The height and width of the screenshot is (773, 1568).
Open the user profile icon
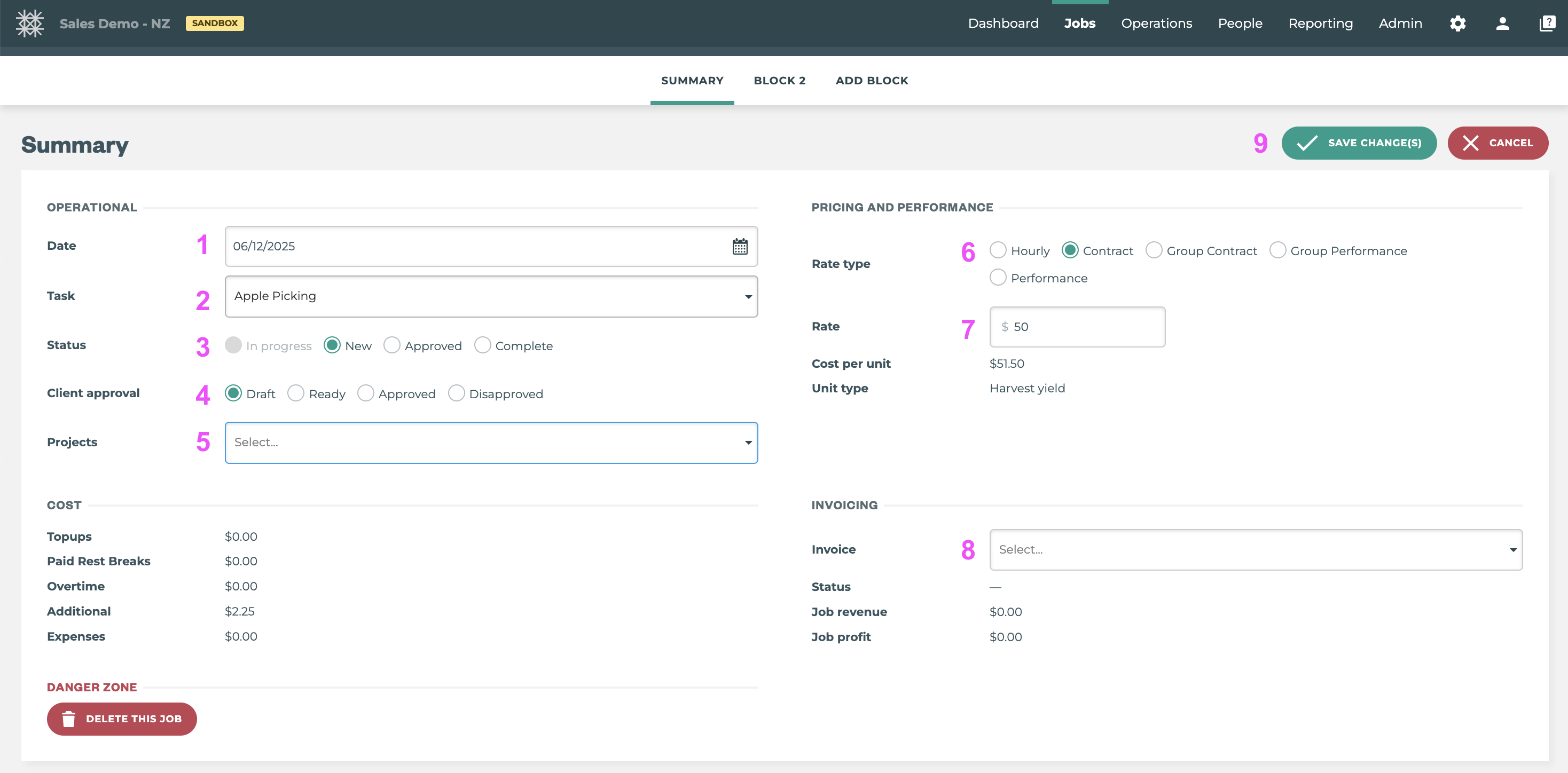coord(1502,23)
